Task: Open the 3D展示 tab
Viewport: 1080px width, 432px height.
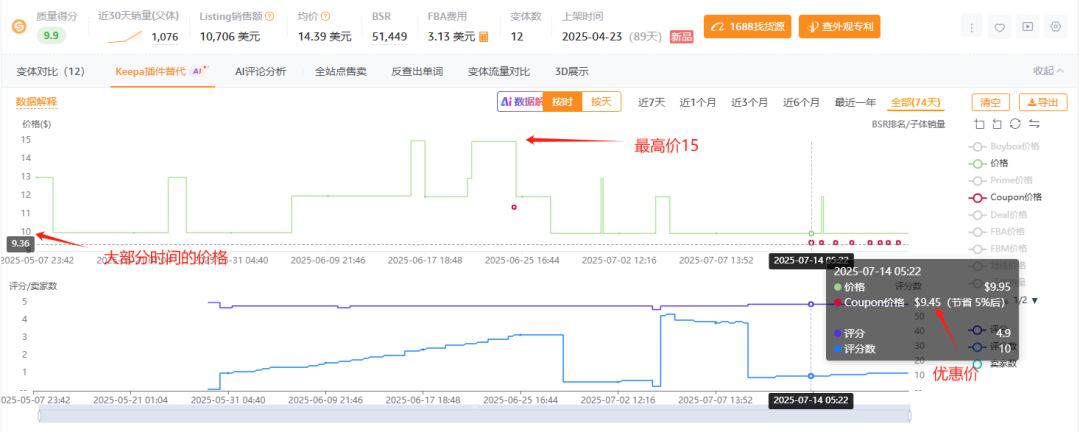Action: tap(572, 71)
